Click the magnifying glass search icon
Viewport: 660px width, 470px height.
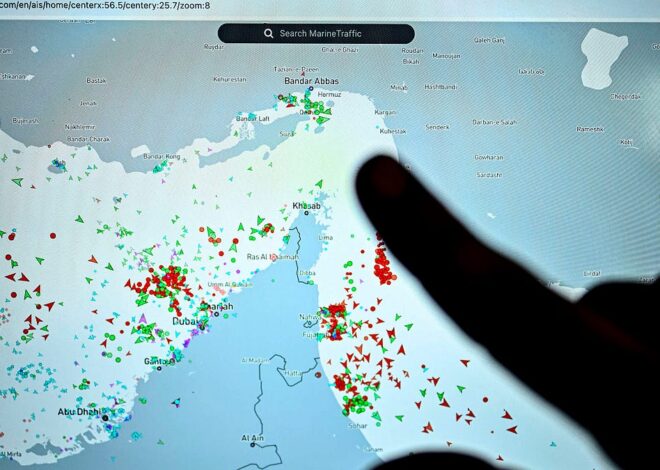[x=269, y=33]
